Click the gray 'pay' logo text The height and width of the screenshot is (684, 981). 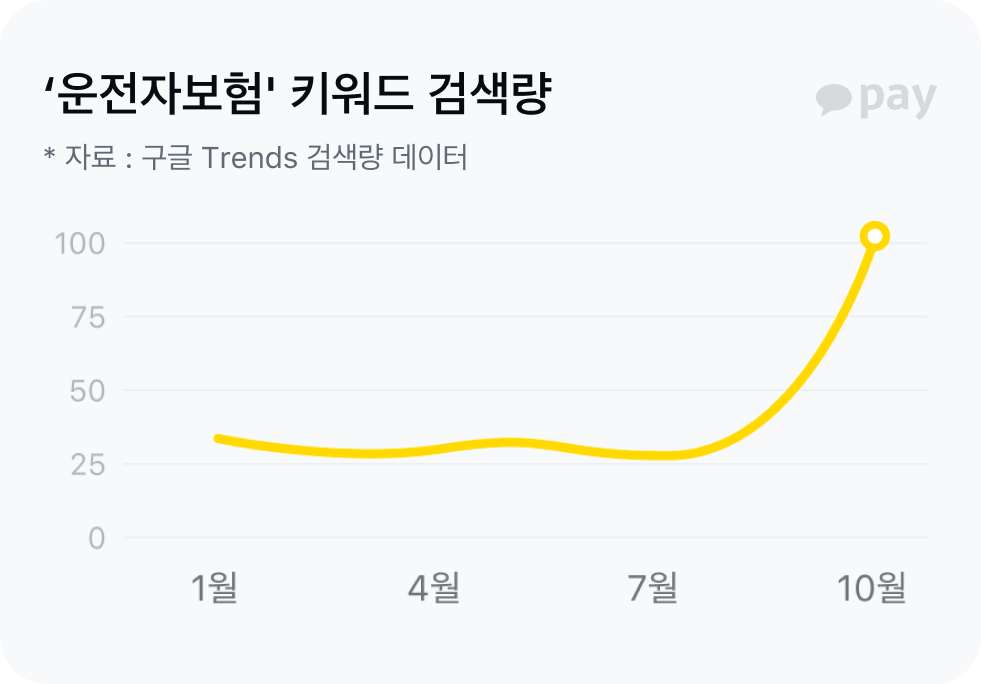pyautogui.click(x=897, y=98)
